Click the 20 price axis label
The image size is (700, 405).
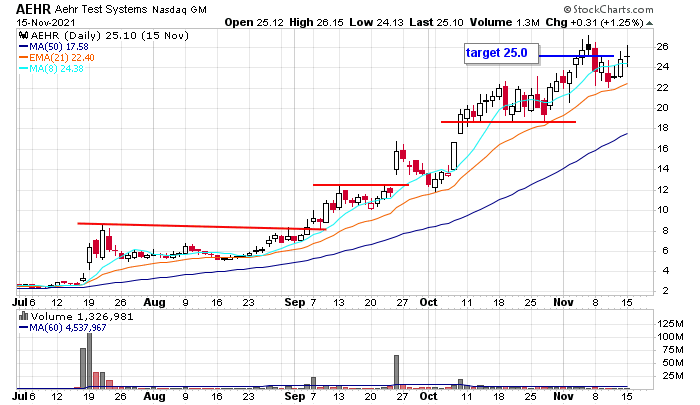[662, 108]
